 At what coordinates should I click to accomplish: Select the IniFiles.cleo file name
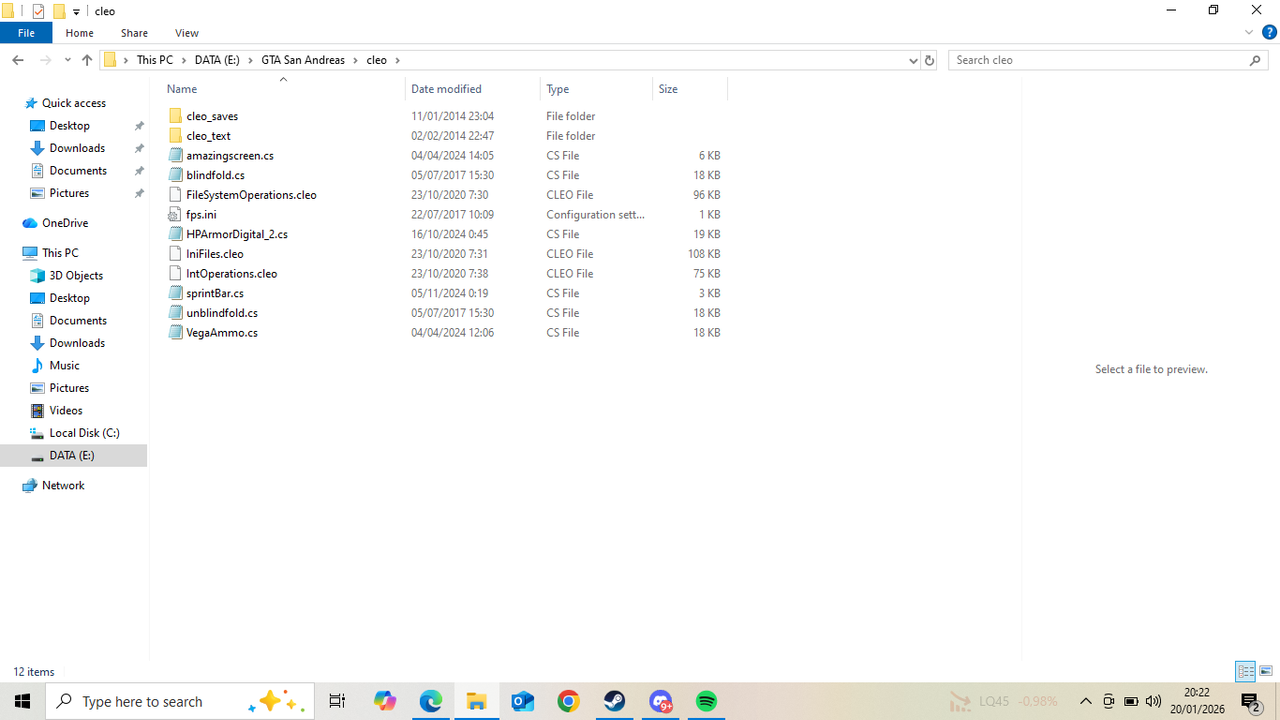[215, 254]
